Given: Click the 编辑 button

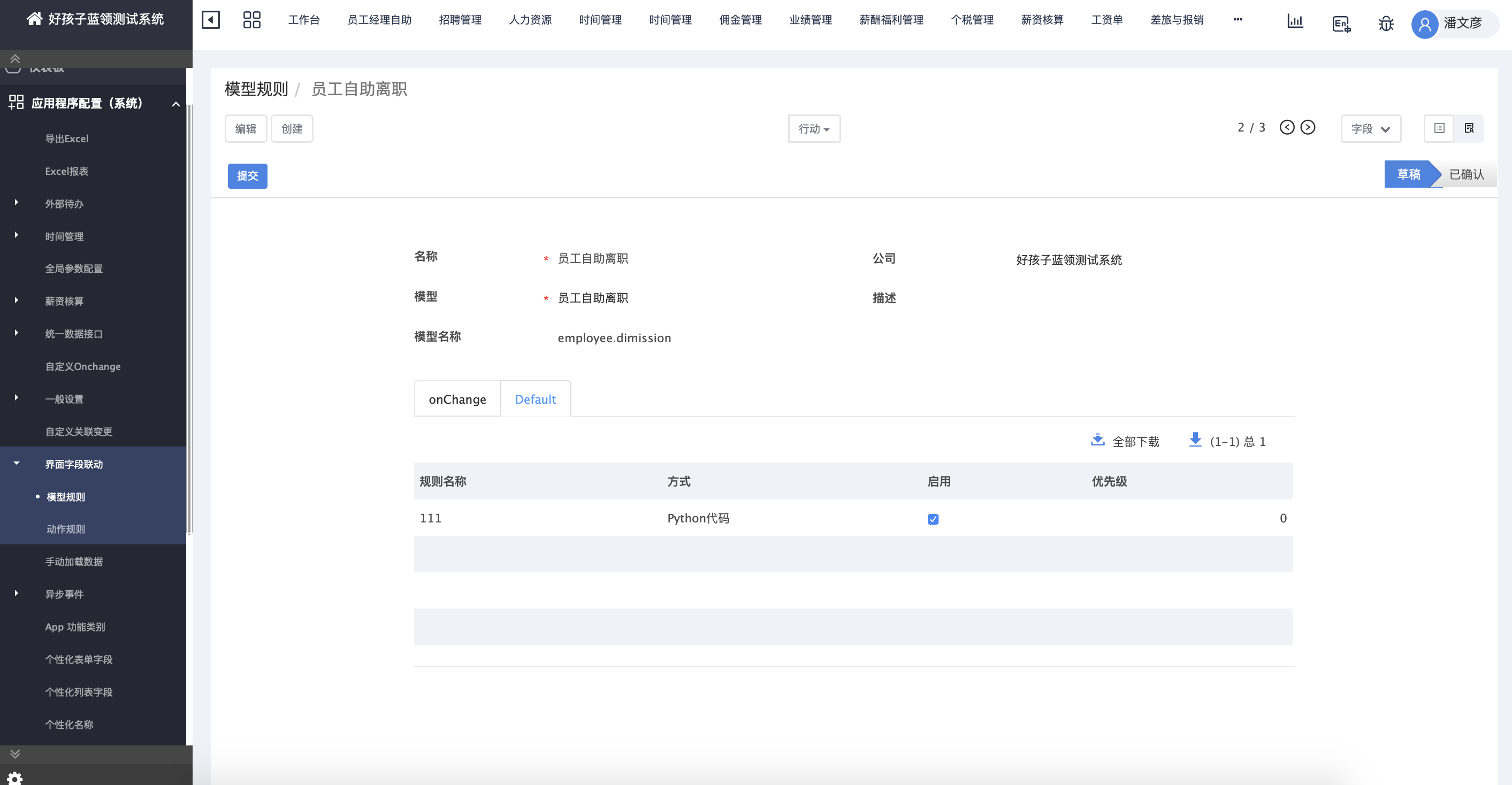Looking at the screenshot, I should pyautogui.click(x=246, y=128).
